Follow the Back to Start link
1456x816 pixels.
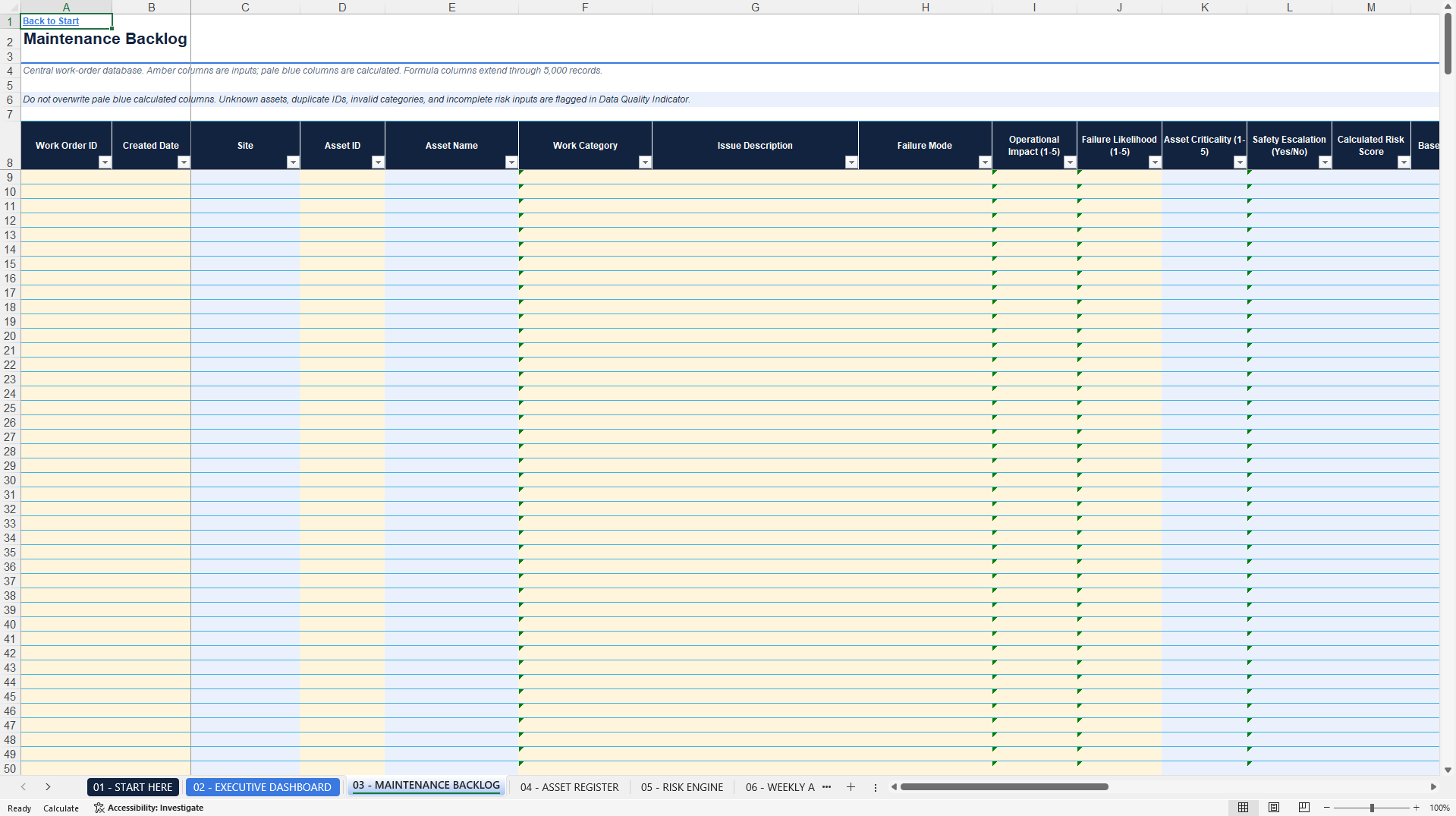pos(51,21)
